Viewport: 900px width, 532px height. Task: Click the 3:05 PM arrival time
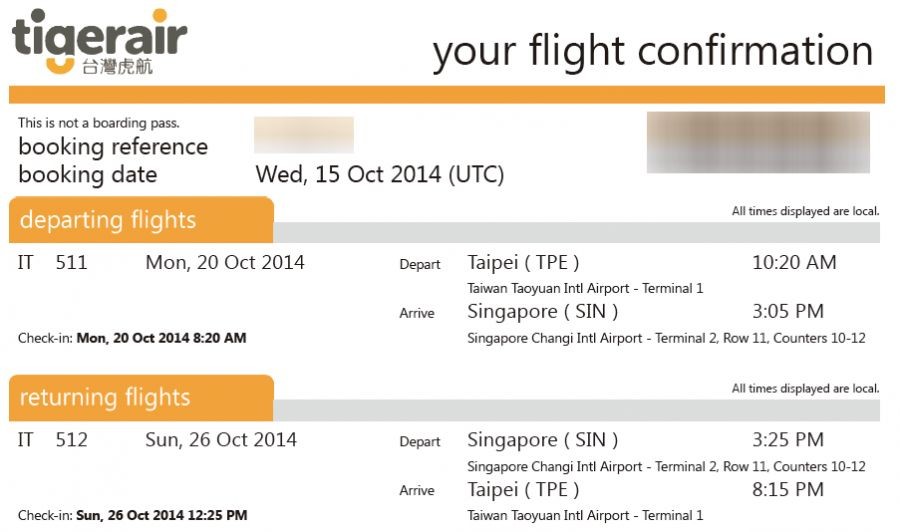tap(788, 312)
